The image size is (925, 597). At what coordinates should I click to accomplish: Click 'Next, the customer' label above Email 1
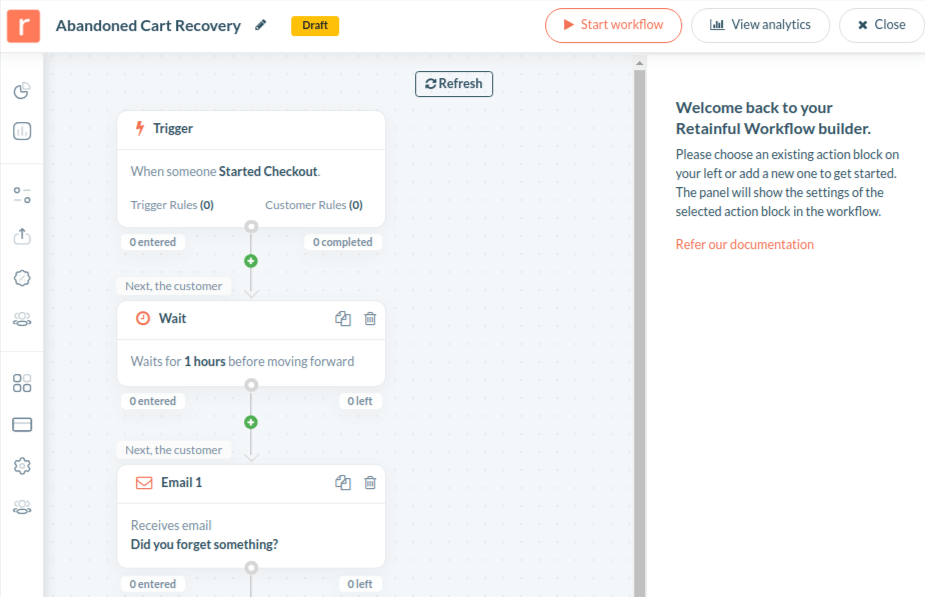[x=173, y=450]
